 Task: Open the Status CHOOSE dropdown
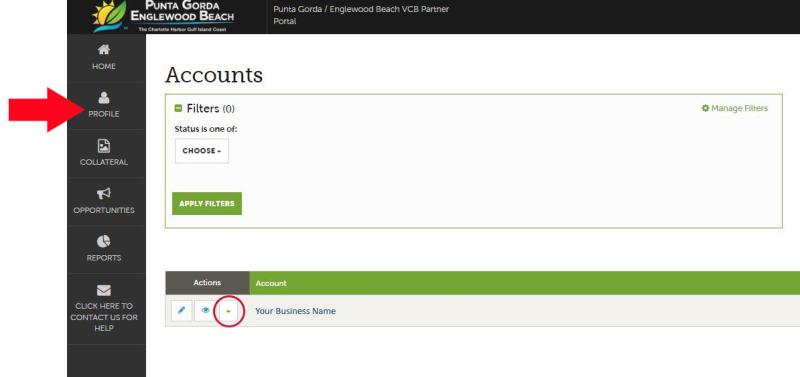click(202, 151)
